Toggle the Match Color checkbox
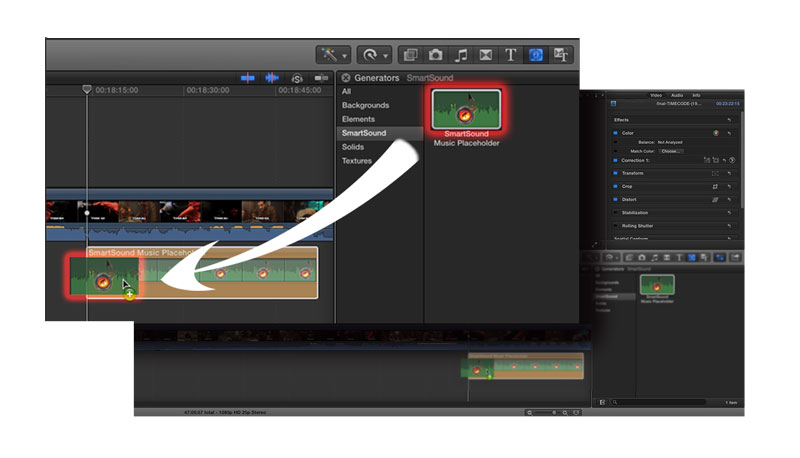 [x=615, y=151]
